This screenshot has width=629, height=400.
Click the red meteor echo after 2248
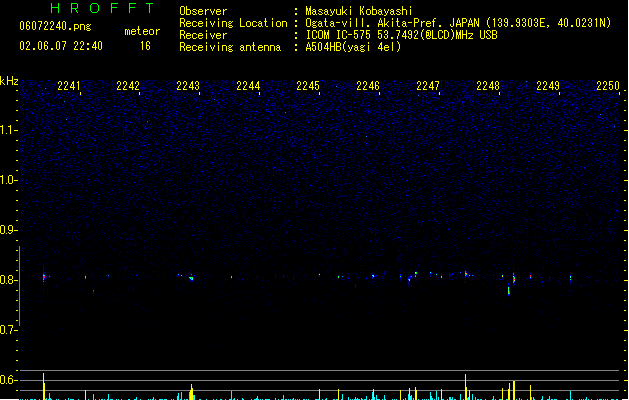513,279
